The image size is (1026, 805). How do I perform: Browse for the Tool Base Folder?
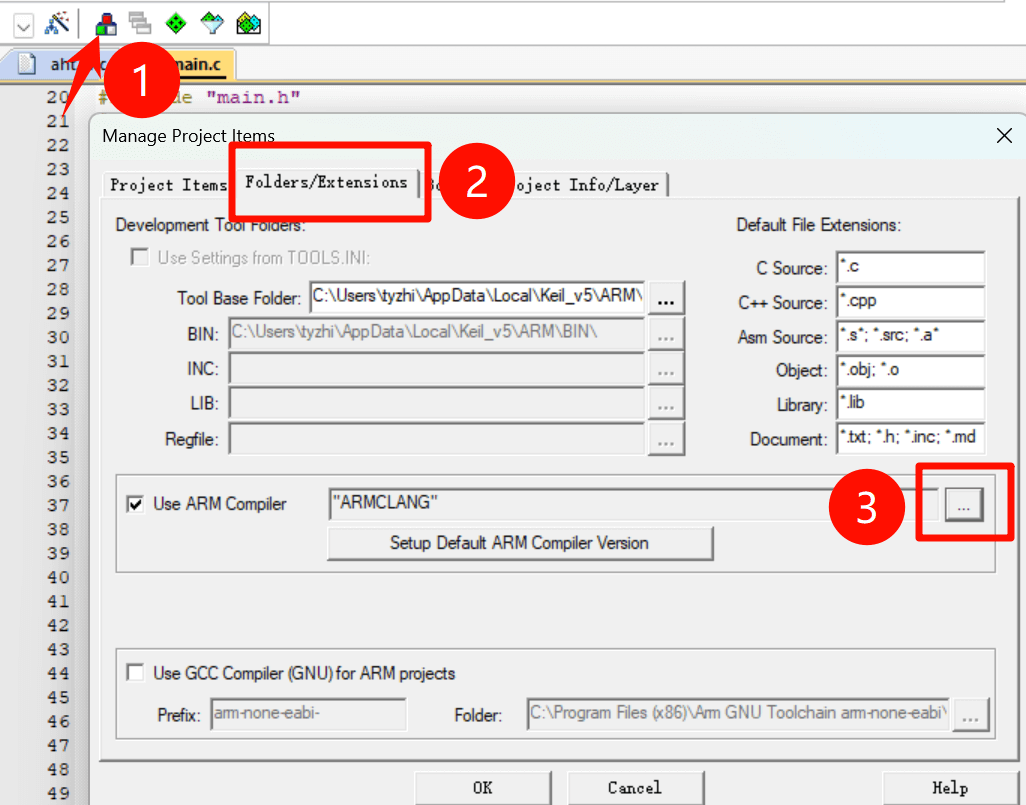tap(667, 298)
